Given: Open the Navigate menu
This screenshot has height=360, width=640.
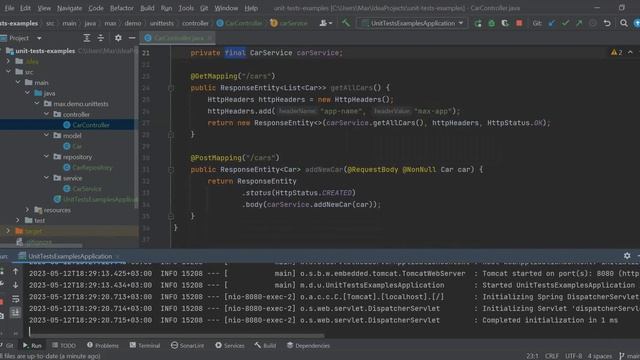Looking at the screenshot, I should [69, 8].
